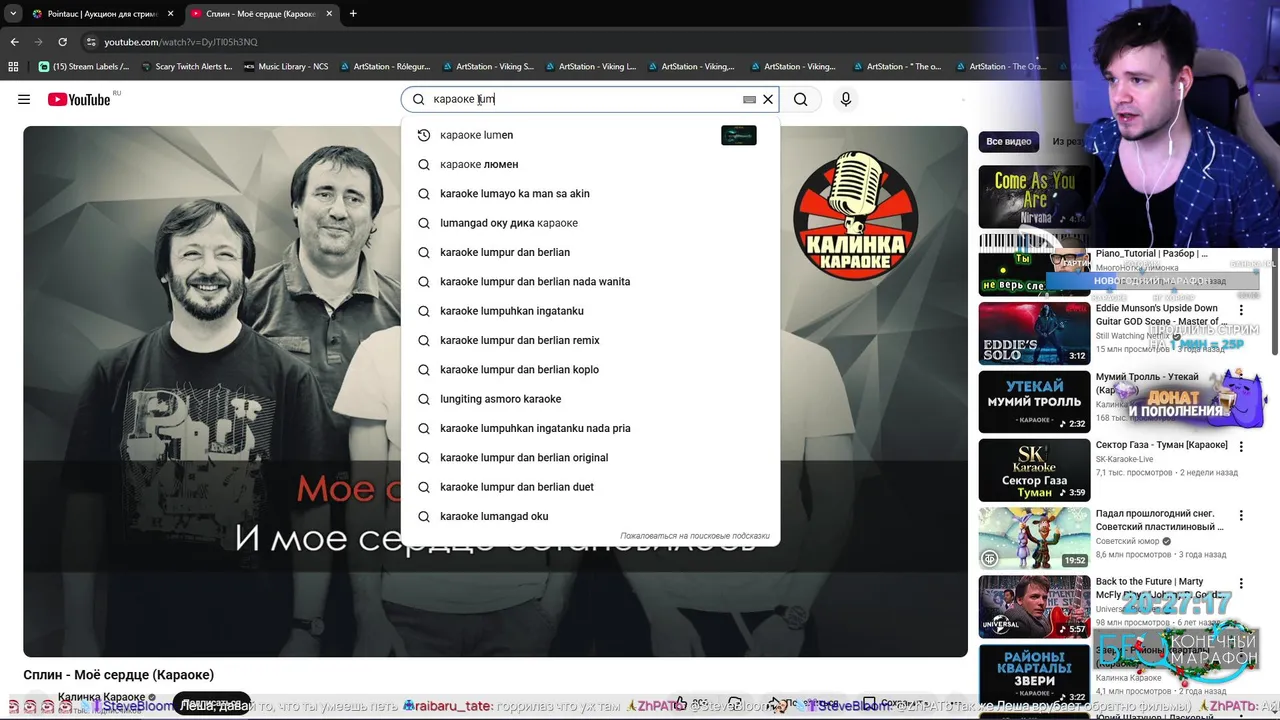Open 'Утекай Мумий Тролль' video thumbnail
The height and width of the screenshot is (720, 1280).
tap(1034, 402)
